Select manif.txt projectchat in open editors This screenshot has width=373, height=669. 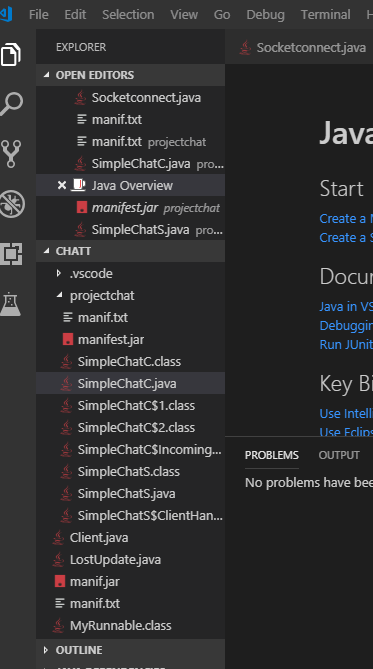(130, 141)
